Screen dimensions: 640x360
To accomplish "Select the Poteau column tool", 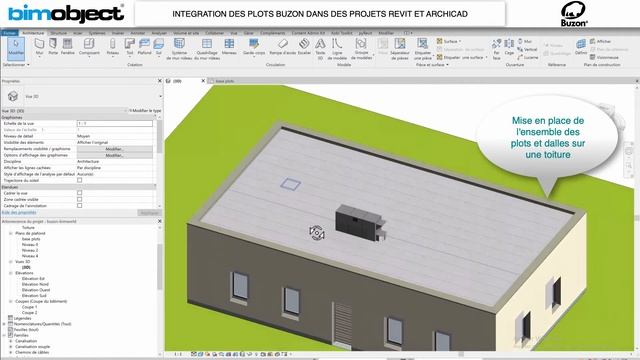I will pos(113,47).
